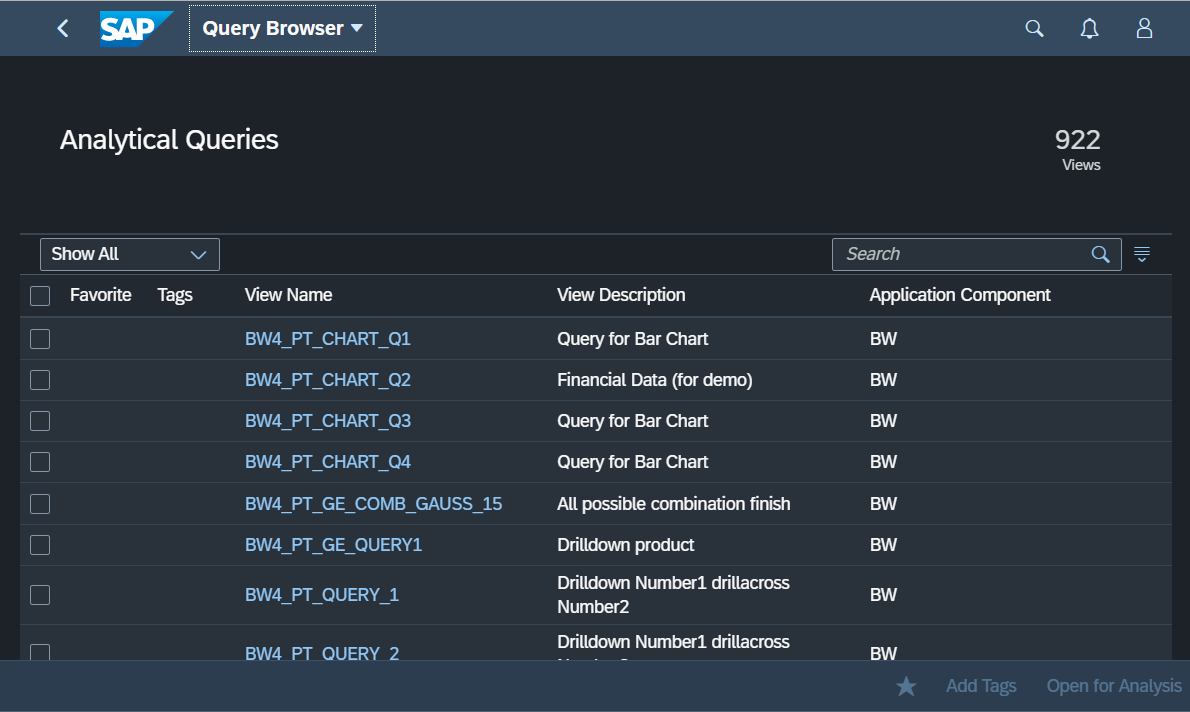Open BW4_PT_CHART_Q3 view link
The image size is (1190, 712).
328,421
